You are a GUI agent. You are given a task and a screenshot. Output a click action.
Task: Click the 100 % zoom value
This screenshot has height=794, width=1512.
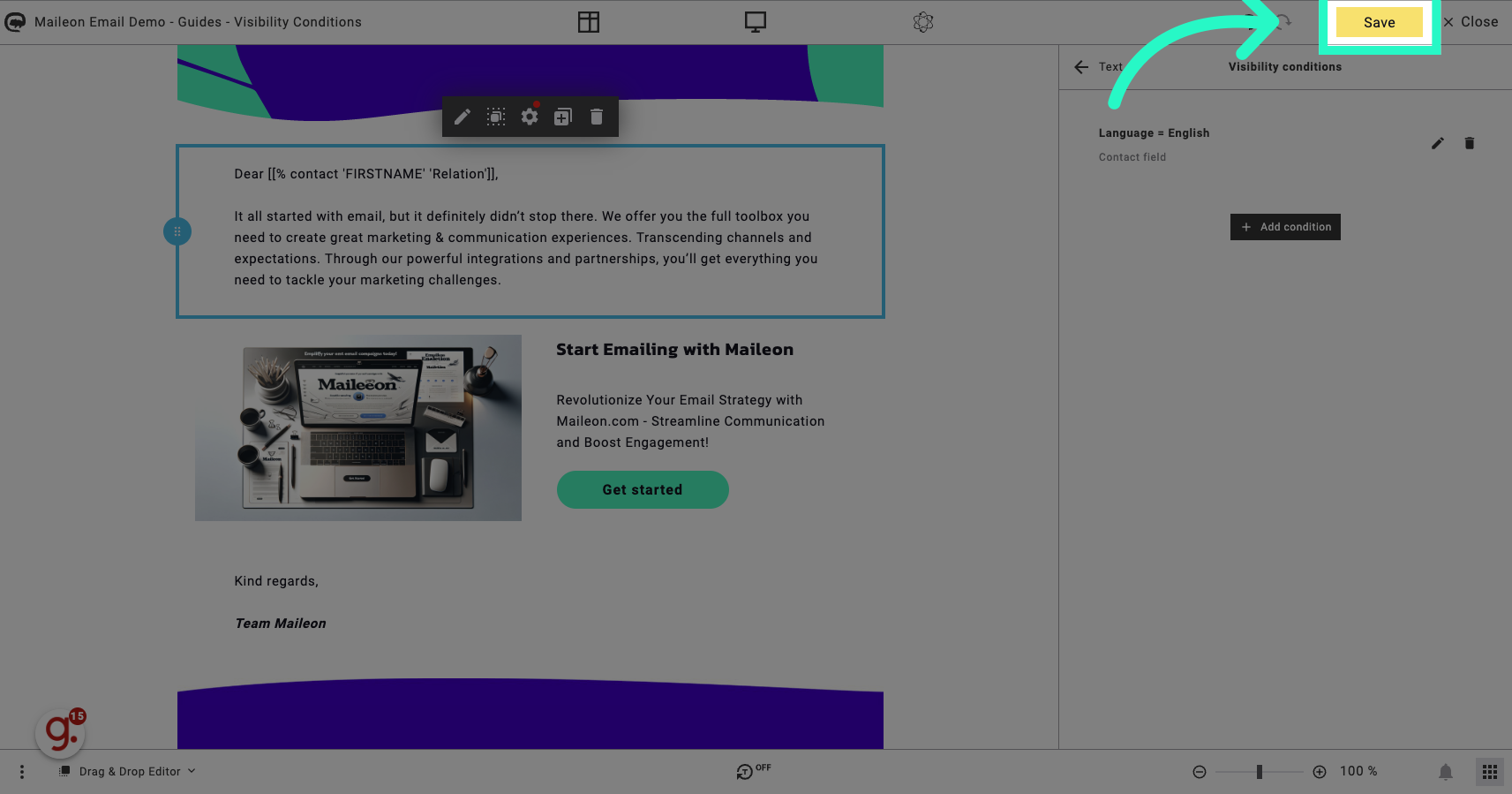coord(1358,771)
